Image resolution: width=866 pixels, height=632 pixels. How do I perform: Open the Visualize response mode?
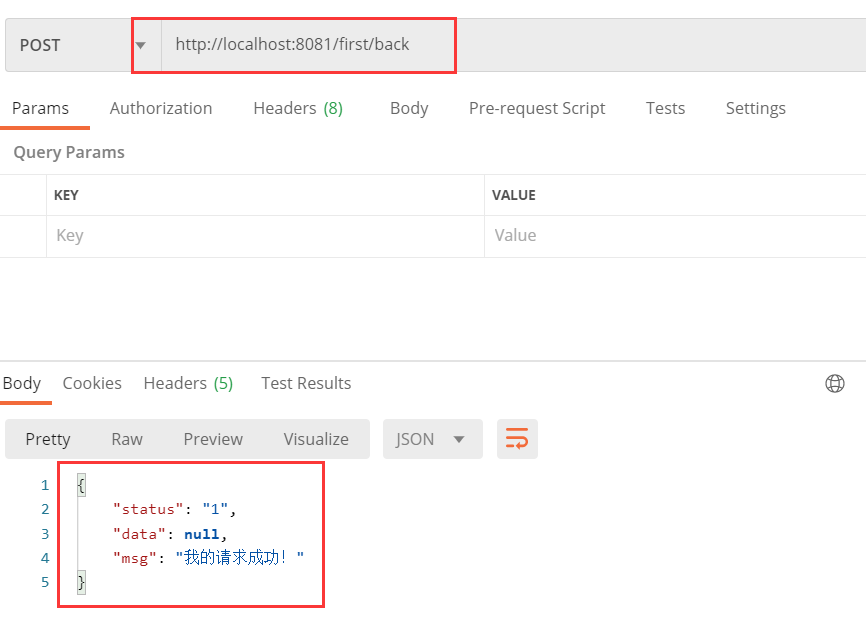(316, 438)
